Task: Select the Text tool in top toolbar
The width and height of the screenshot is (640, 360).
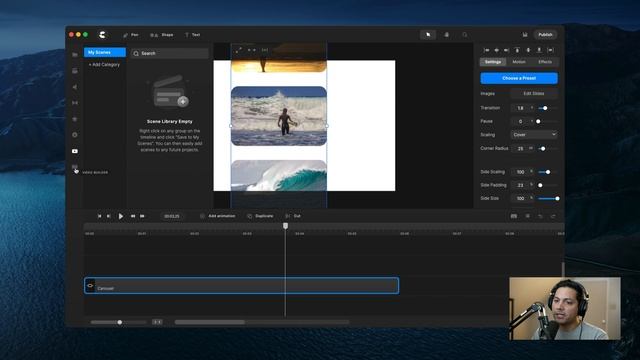Action: pyautogui.click(x=192, y=35)
